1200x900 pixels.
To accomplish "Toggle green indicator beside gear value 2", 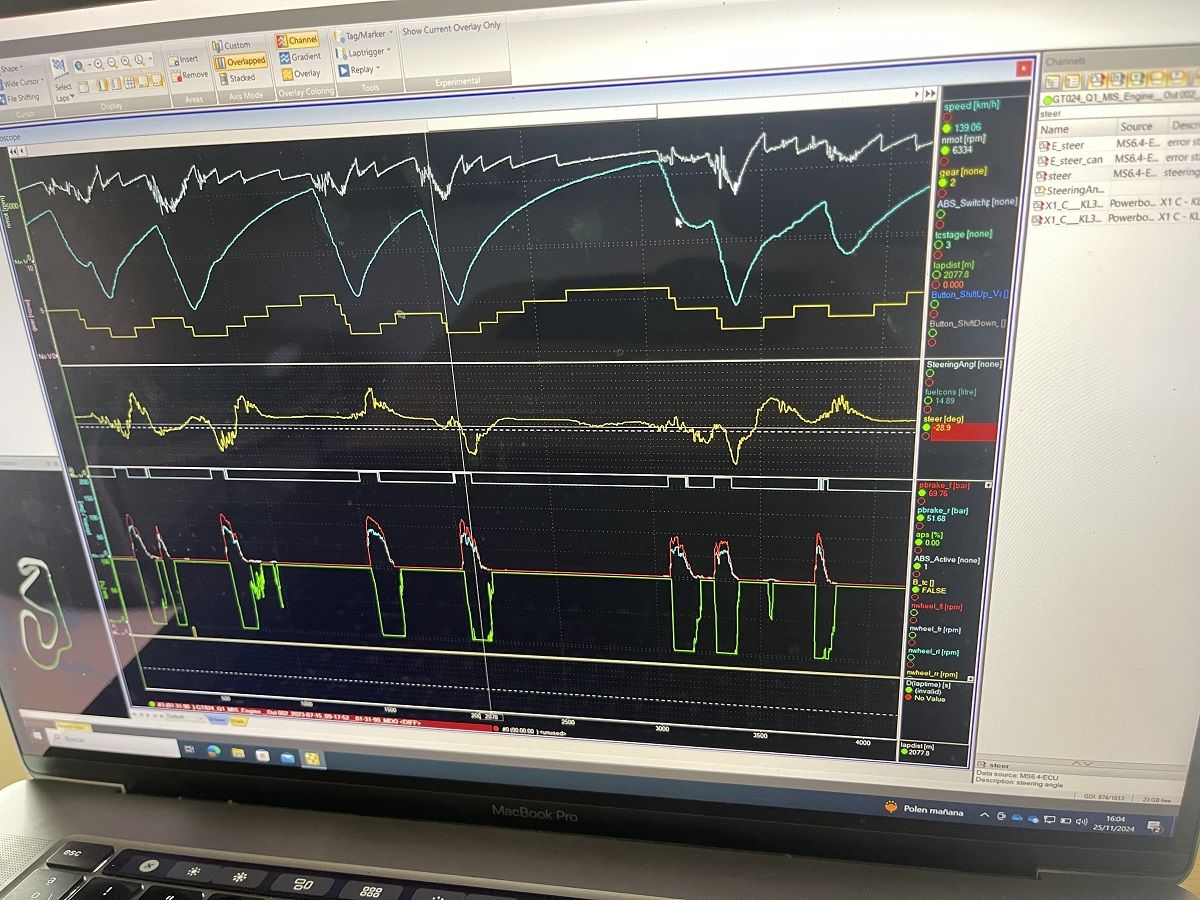I will coord(944,183).
